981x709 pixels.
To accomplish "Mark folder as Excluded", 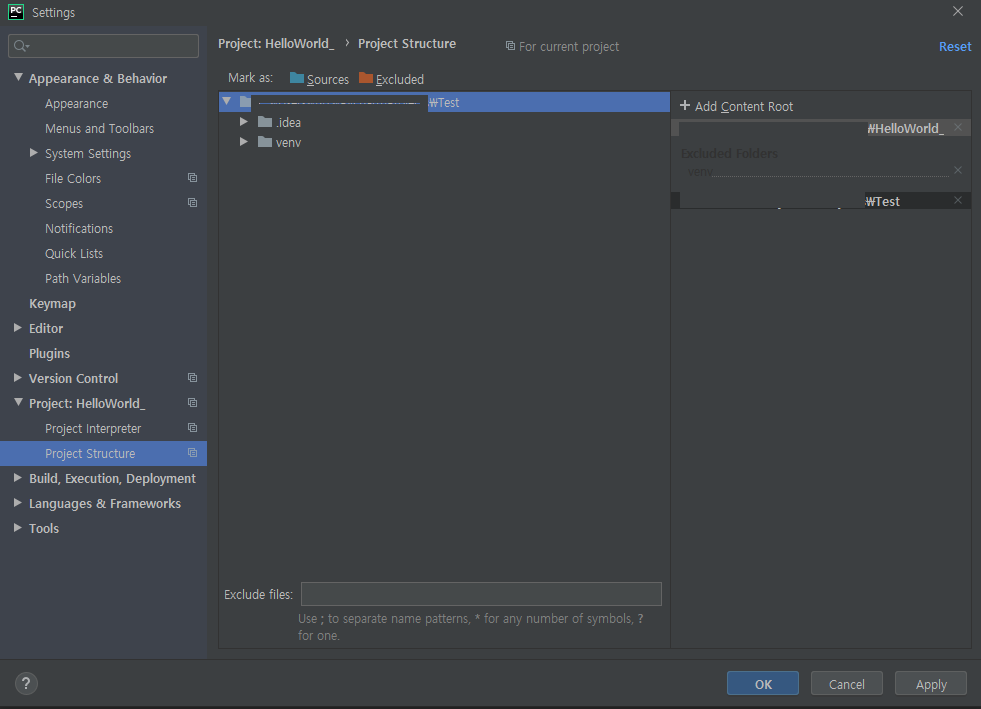I will (392, 79).
